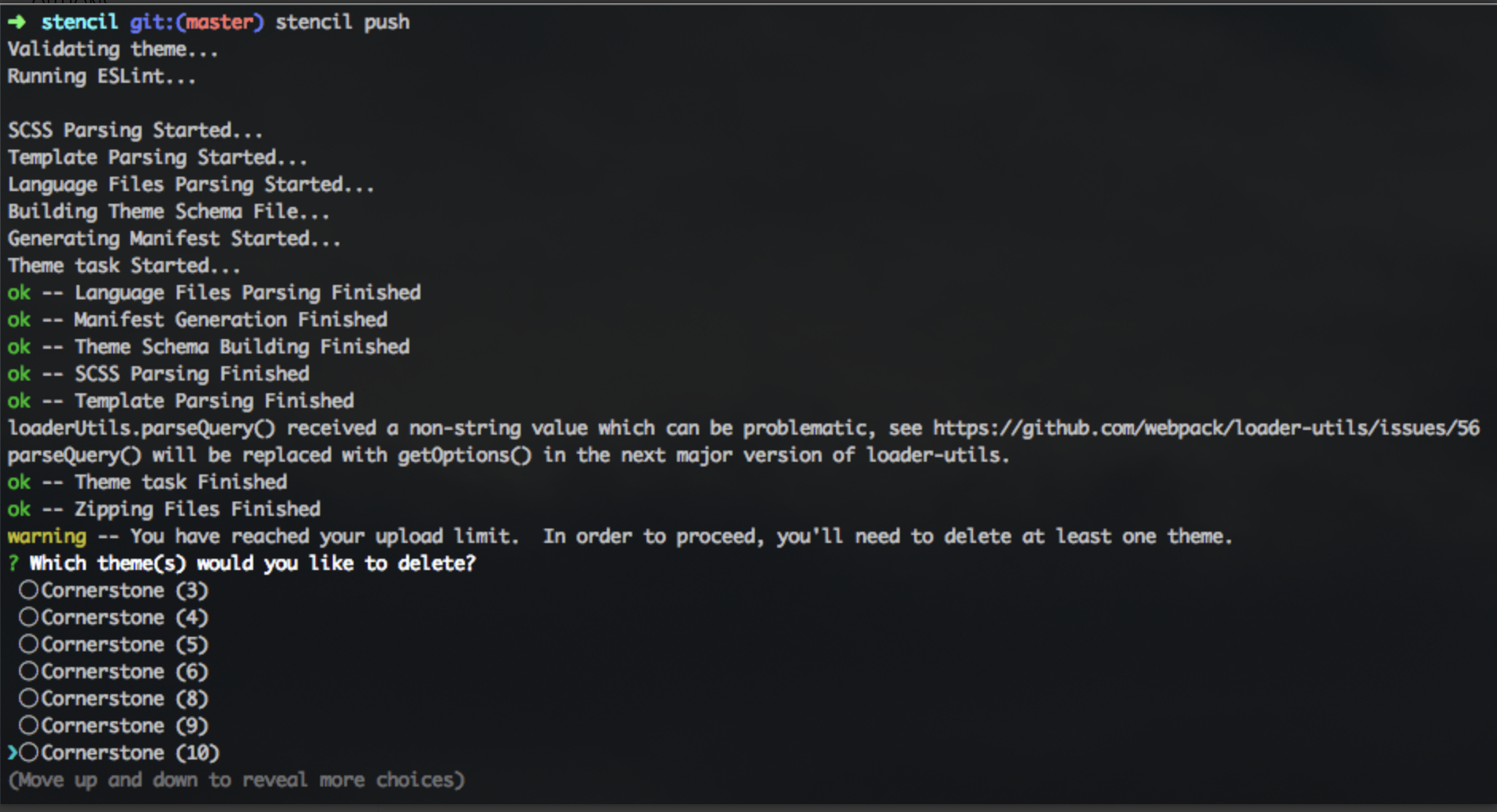1497x812 pixels.
Task: Open the github loader-utils issues link
Action: (1206, 428)
